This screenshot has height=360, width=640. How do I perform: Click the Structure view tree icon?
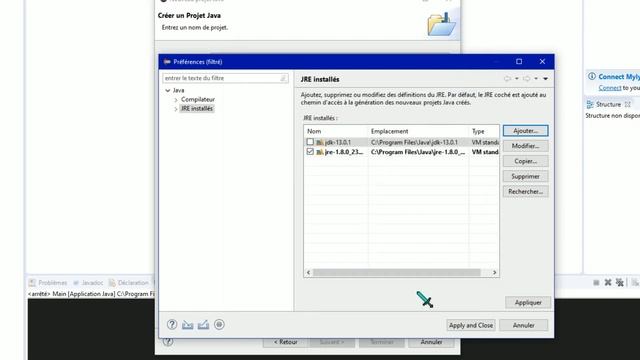click(x=590, y=104)
